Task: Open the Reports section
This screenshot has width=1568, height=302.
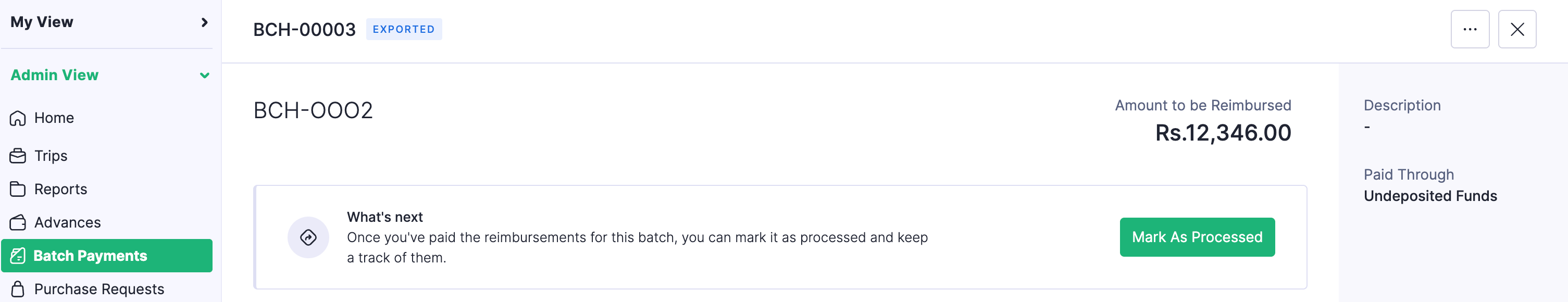Action: point(61,190)
